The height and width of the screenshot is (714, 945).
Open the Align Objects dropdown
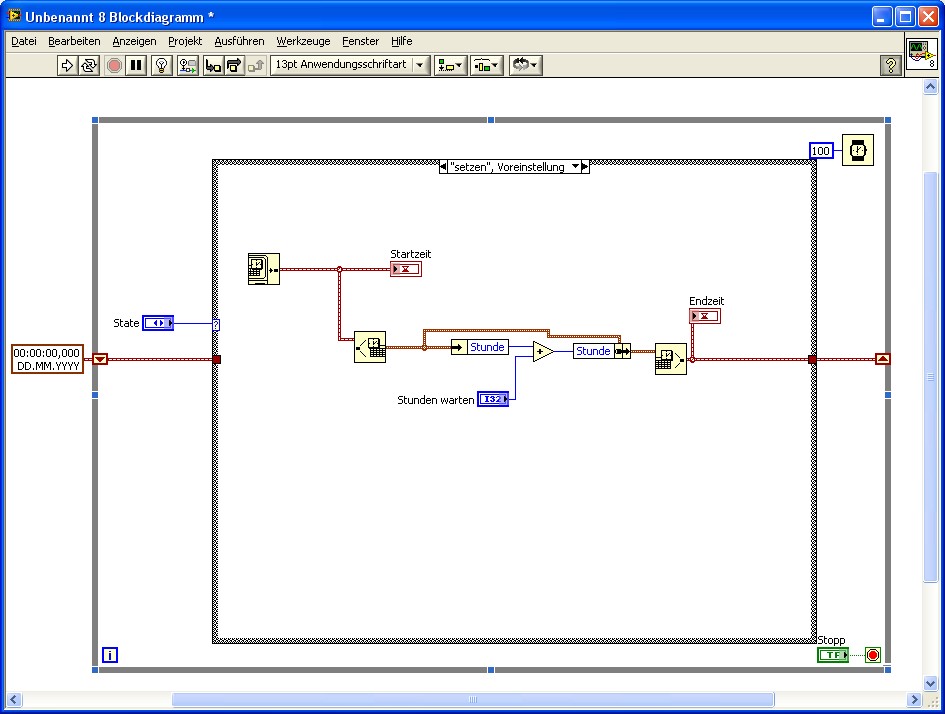[450, 65]
